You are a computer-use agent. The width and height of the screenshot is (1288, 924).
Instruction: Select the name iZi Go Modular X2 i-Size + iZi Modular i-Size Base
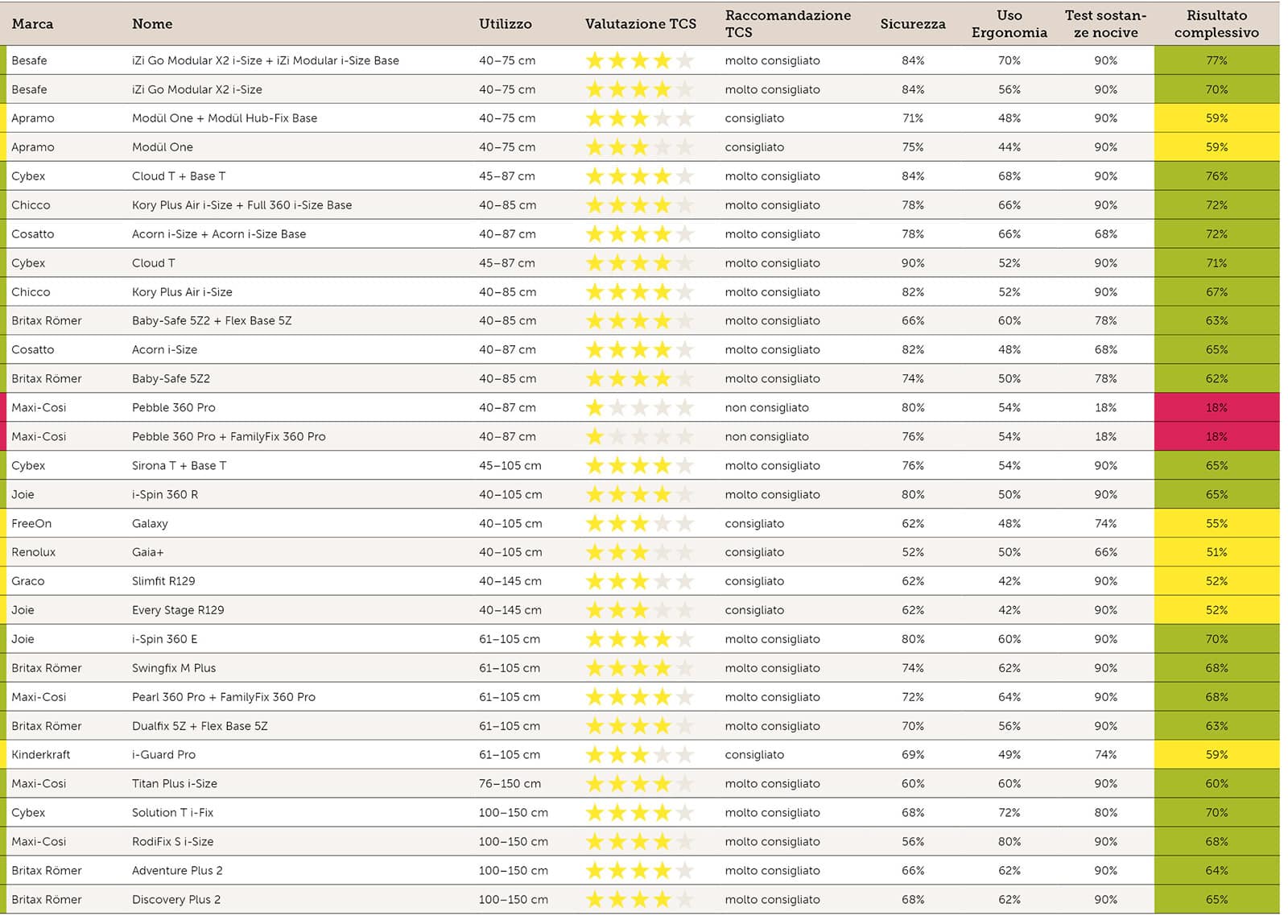(266, 60)
